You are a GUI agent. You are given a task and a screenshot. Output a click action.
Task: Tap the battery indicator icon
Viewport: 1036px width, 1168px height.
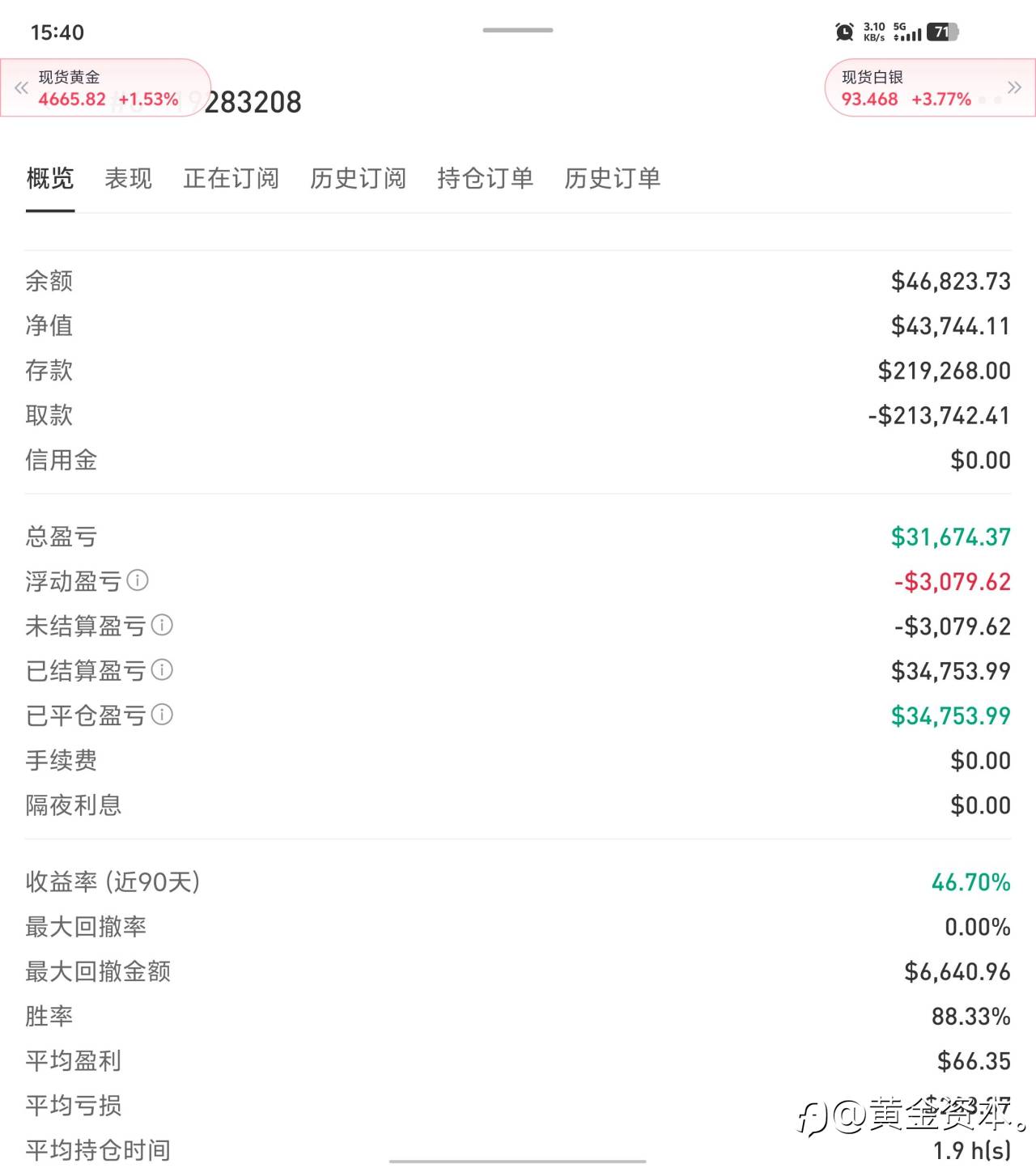pyautogui.click(x=942, y=32)
